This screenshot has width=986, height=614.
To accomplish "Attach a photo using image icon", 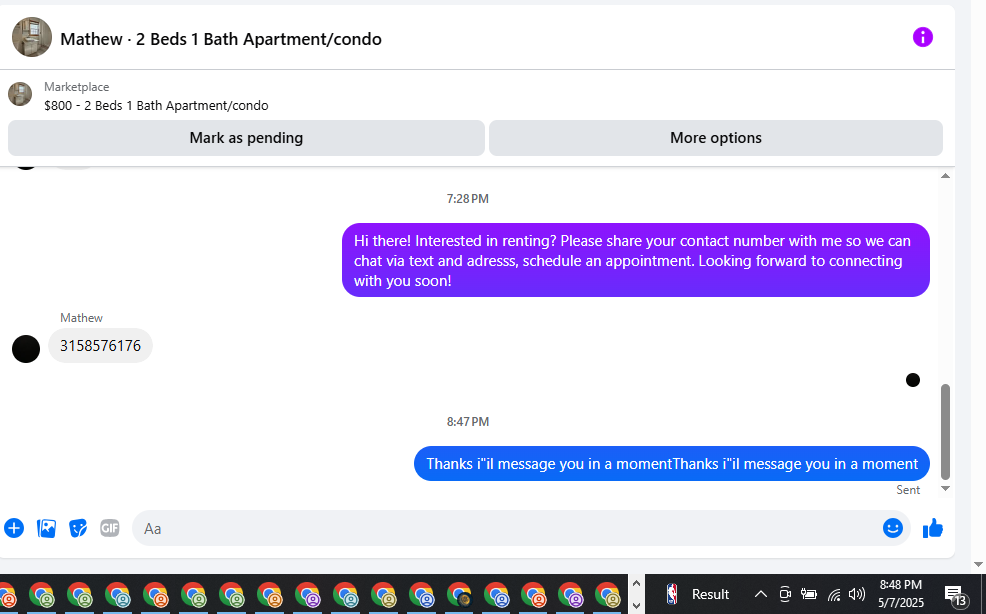I will (46, 528).
